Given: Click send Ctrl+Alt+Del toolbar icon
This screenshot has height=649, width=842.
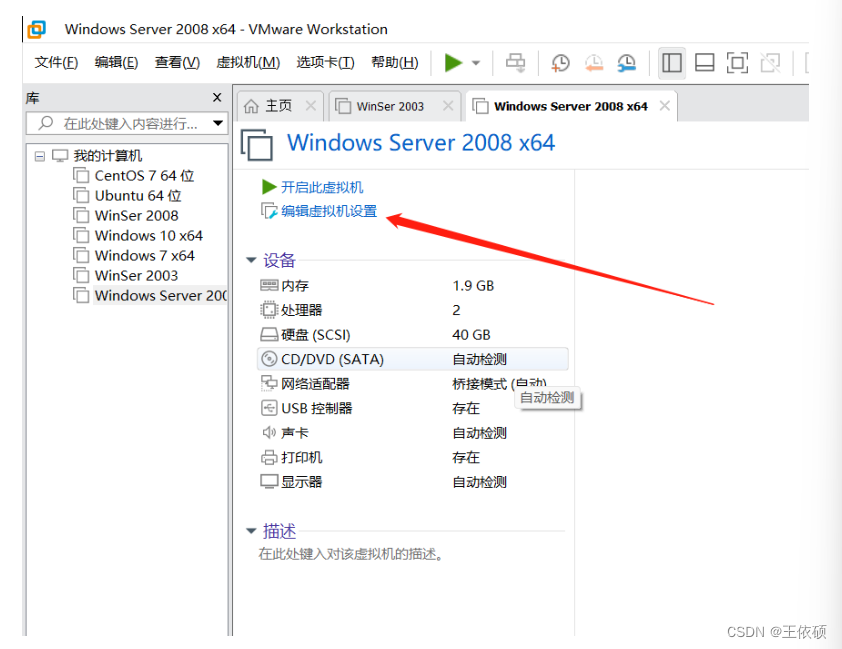Looking at the screenshot, I should (516, 63).
